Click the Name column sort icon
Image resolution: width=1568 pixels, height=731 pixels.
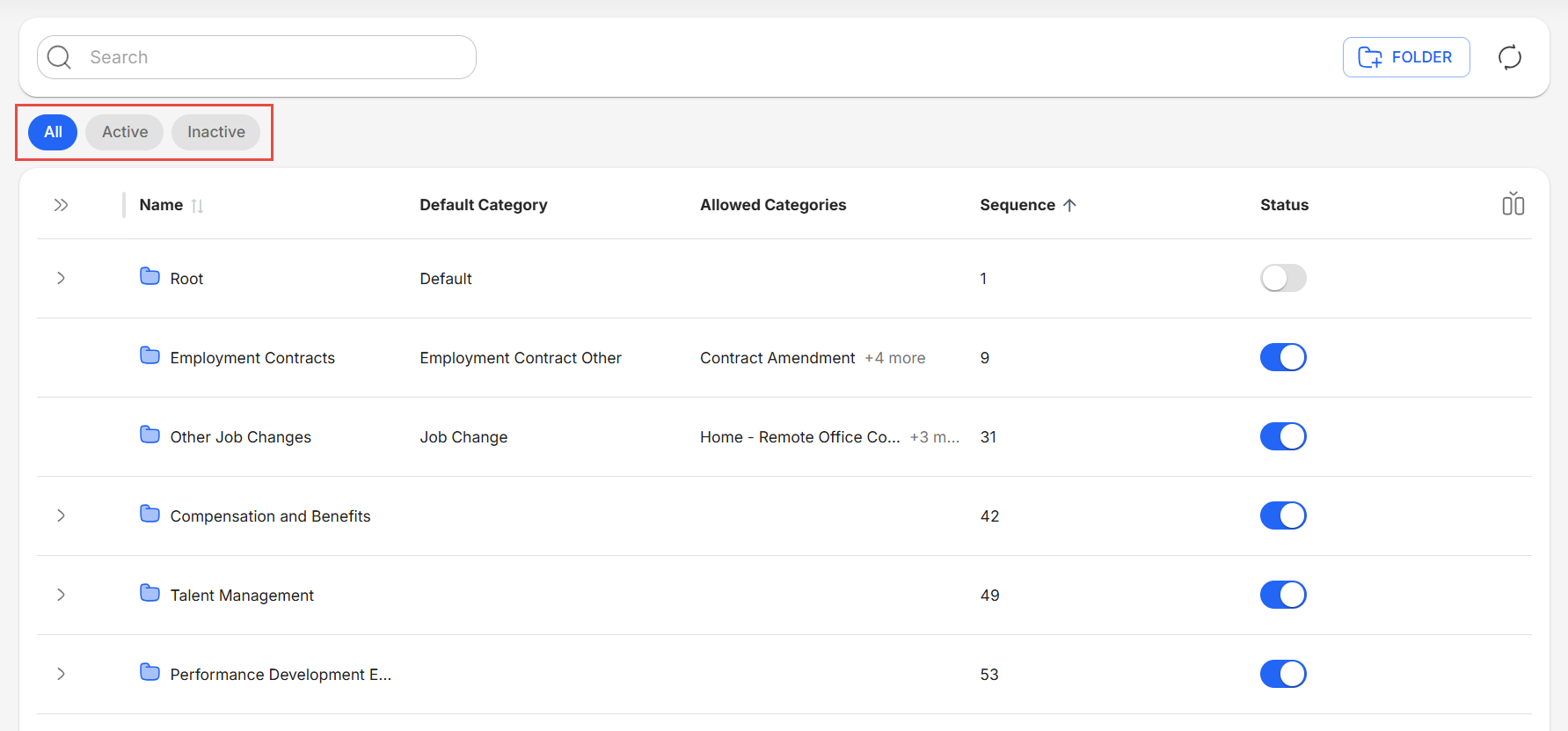(x=197, y=206)
